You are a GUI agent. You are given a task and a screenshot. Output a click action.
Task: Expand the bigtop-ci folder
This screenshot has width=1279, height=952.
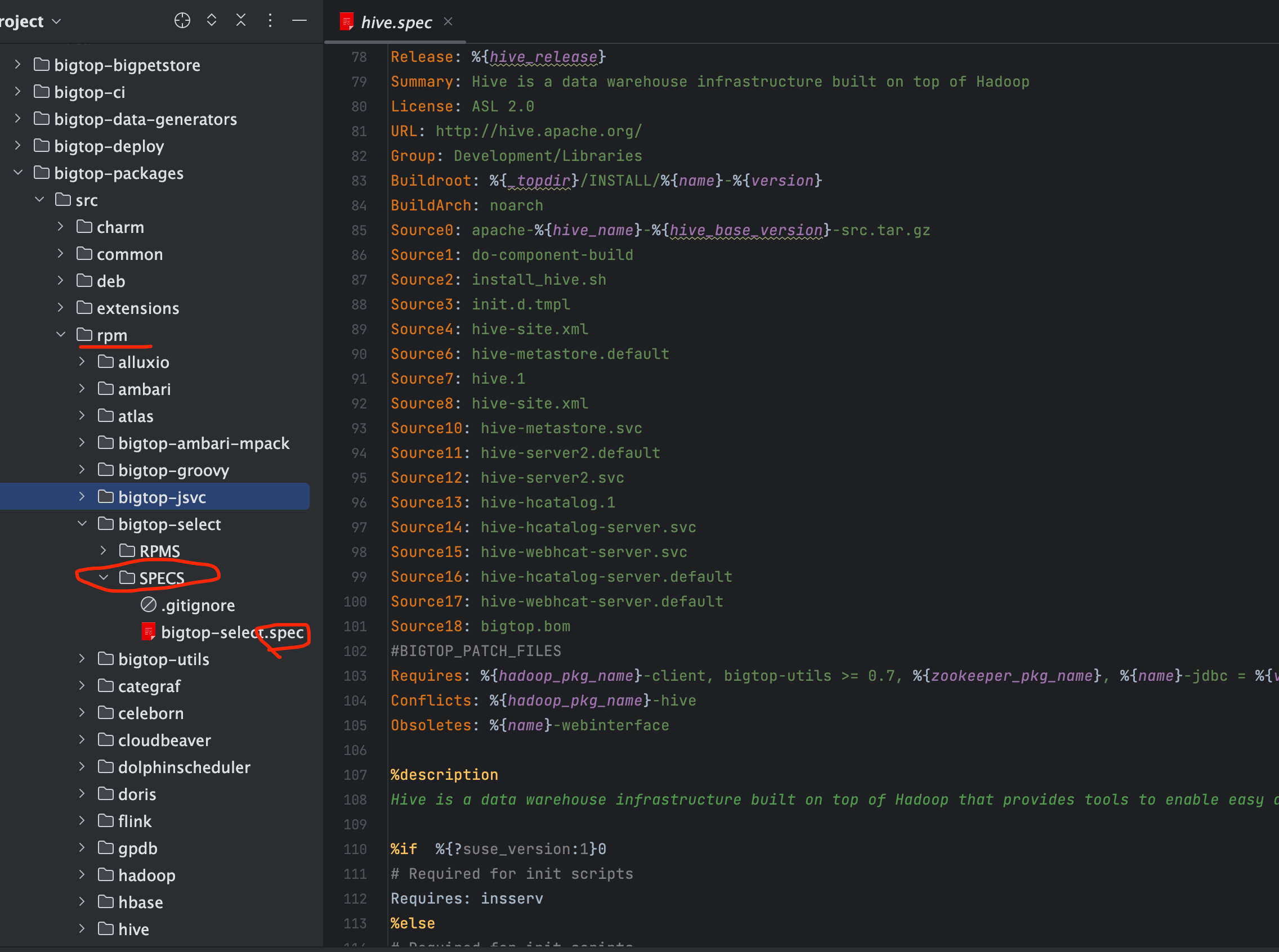coord(18,92)
